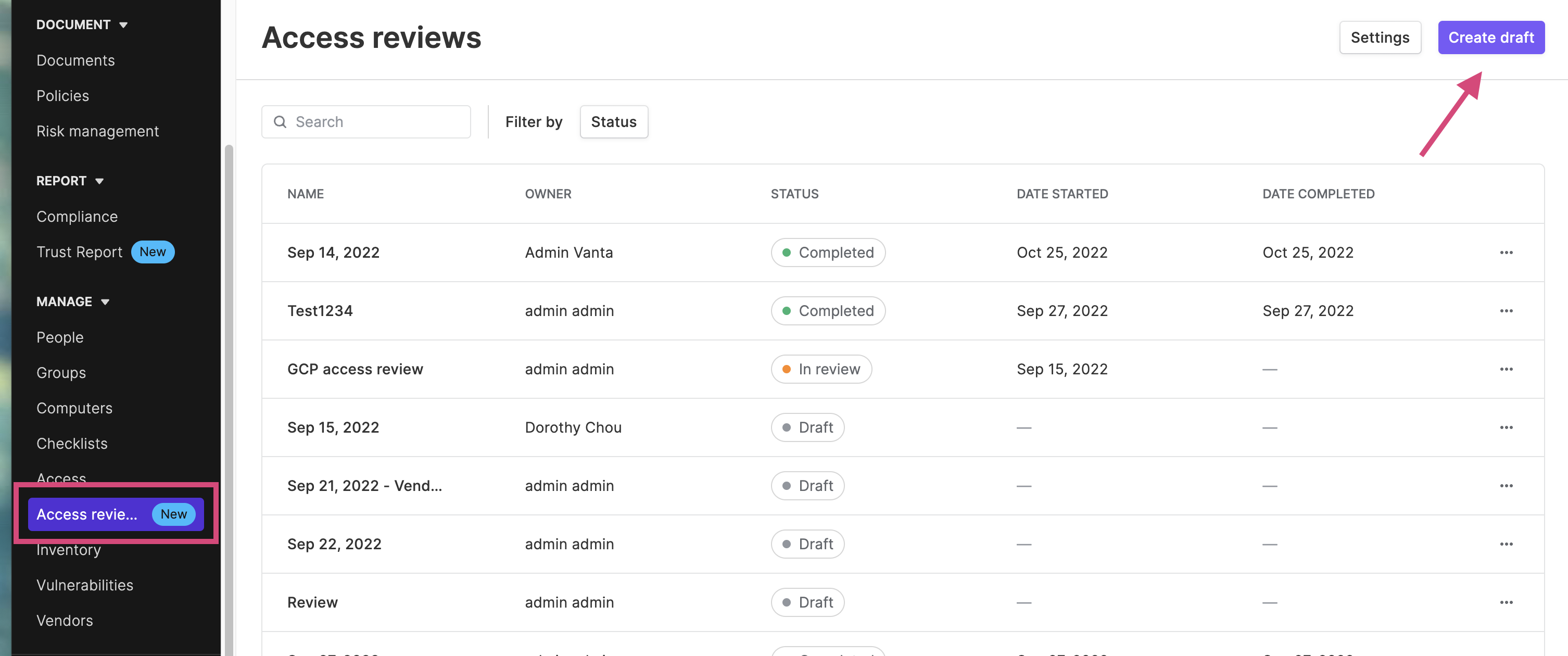Click Completed status badge for Test1234
This screenshot has height=656, width=1568.
pos(828,311)
